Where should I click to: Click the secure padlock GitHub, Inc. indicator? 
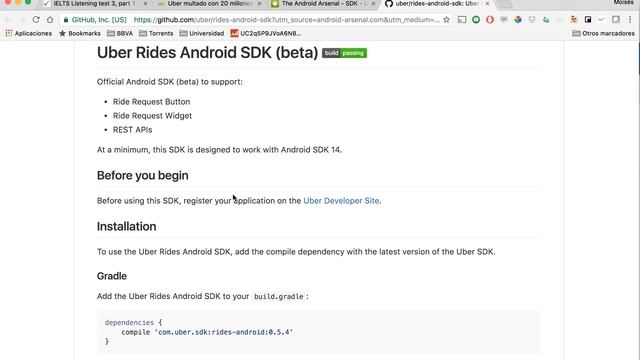(x=95, y=20)
